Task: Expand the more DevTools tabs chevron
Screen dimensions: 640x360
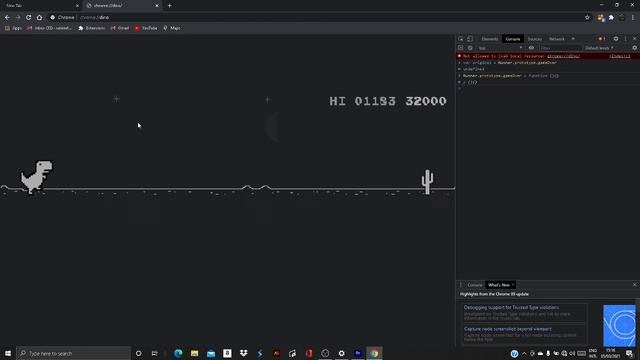Action: (573, 39)
